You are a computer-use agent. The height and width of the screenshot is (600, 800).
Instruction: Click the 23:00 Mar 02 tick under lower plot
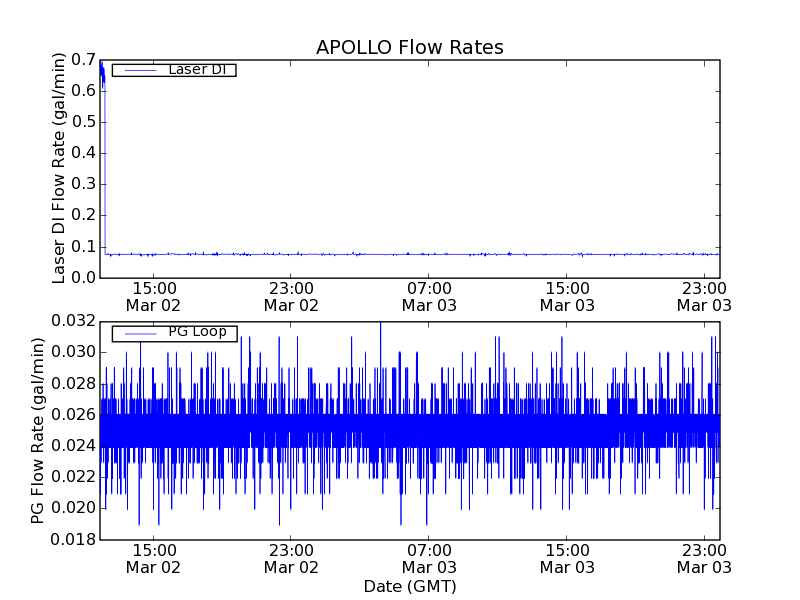291,558
